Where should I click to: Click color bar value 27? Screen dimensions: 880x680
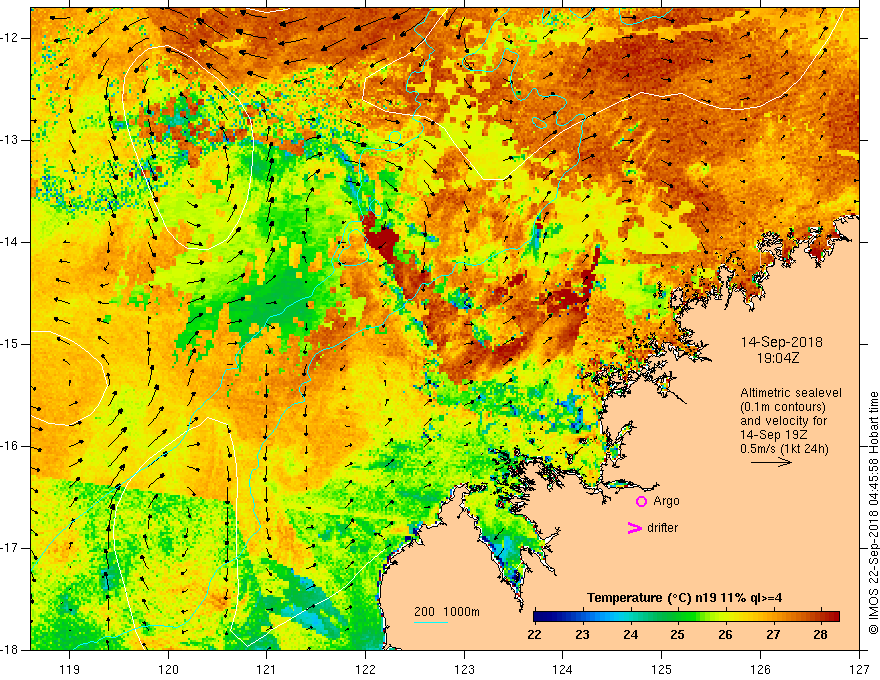773,635
